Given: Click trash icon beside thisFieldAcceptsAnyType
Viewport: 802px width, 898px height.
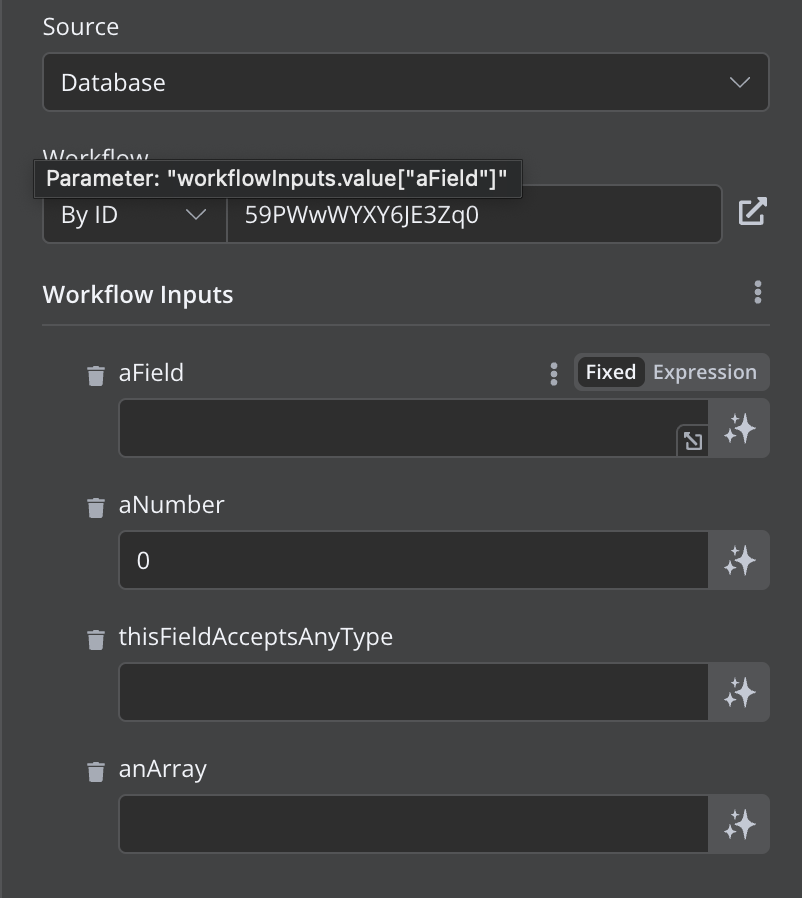Looking at the screenshot, I should click(x=96, y=639).
